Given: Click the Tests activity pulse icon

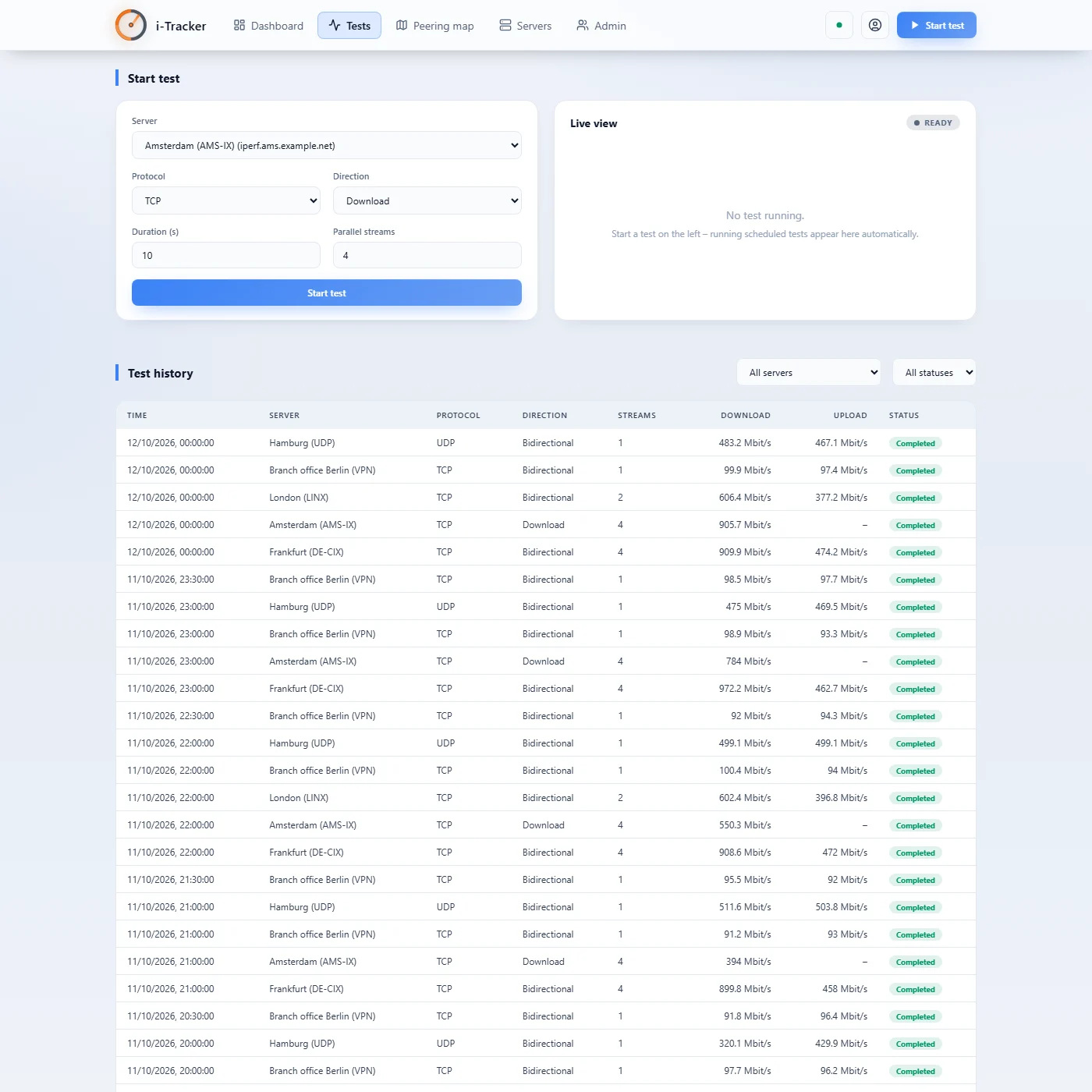Looking at the screenshot, I should click(335, 25).
